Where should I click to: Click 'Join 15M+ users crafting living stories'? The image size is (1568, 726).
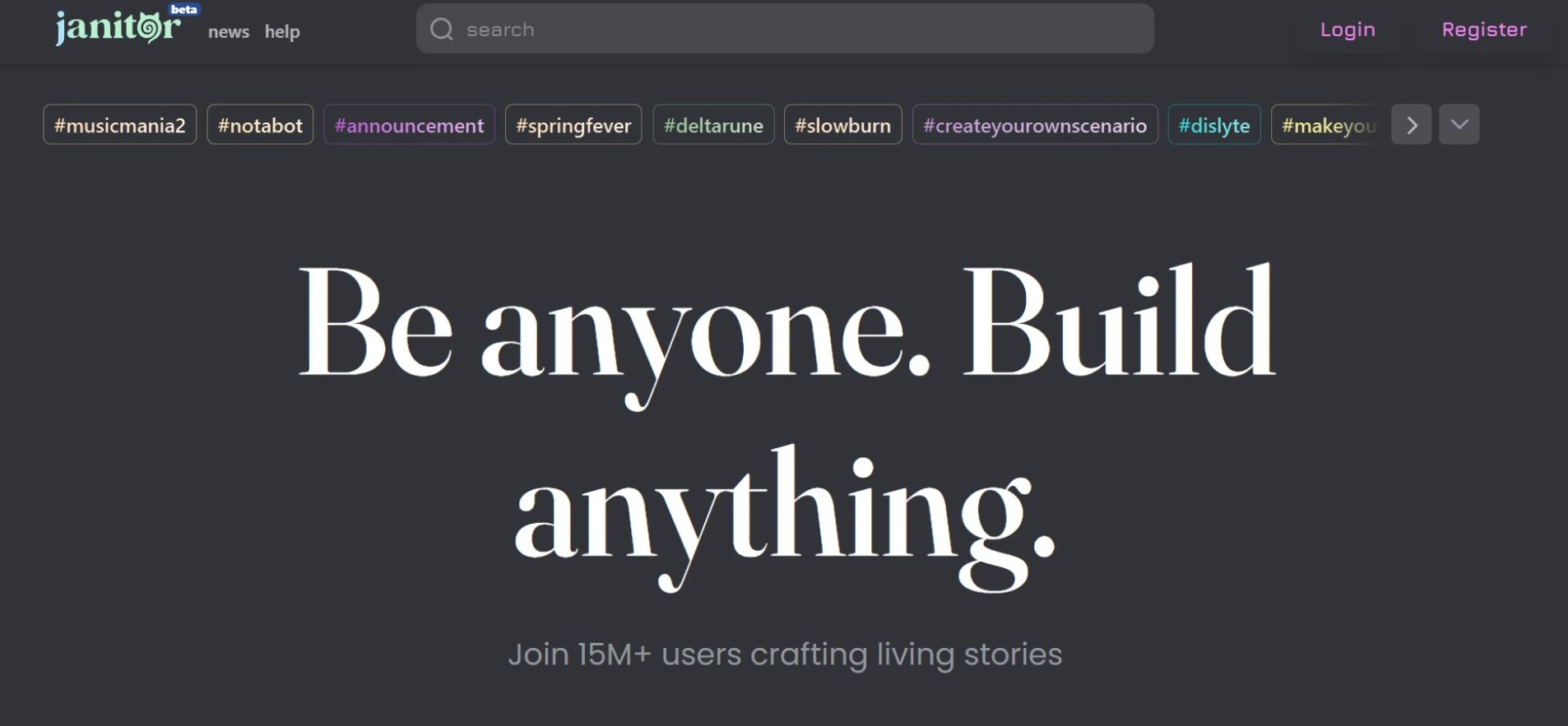coord(785,654)
